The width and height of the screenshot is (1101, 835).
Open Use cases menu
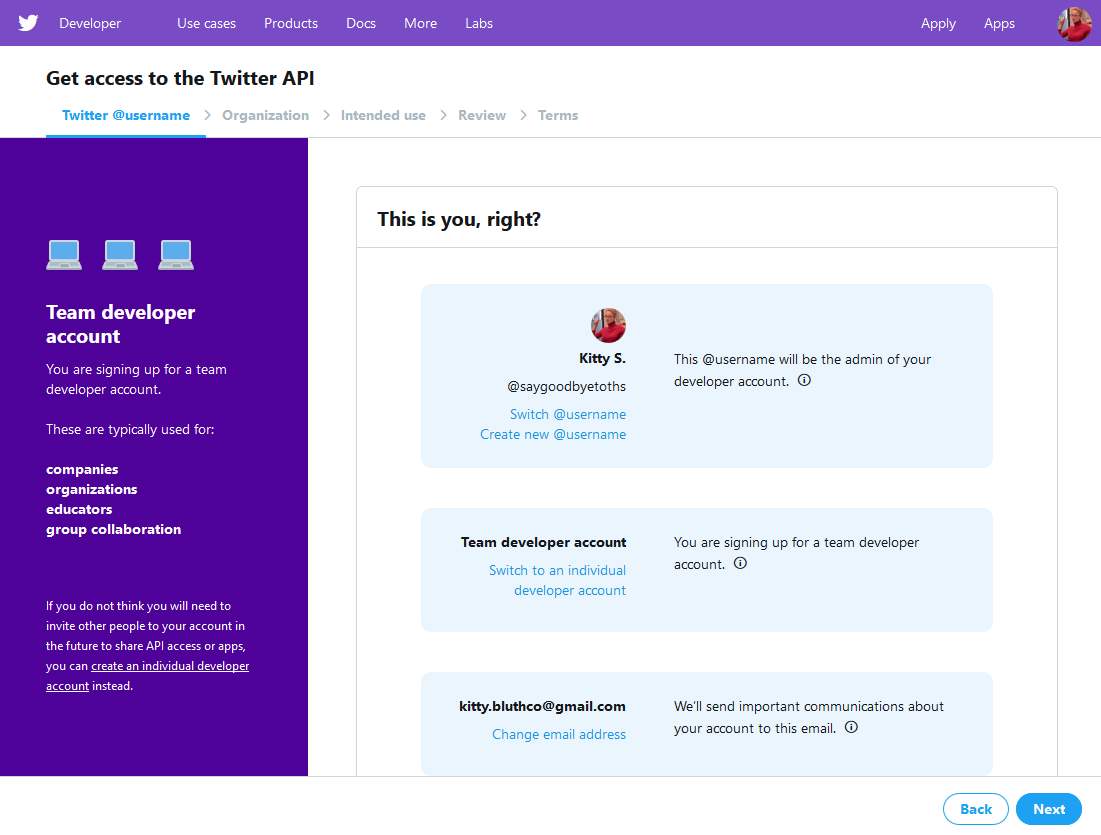[x=206, y=23]
